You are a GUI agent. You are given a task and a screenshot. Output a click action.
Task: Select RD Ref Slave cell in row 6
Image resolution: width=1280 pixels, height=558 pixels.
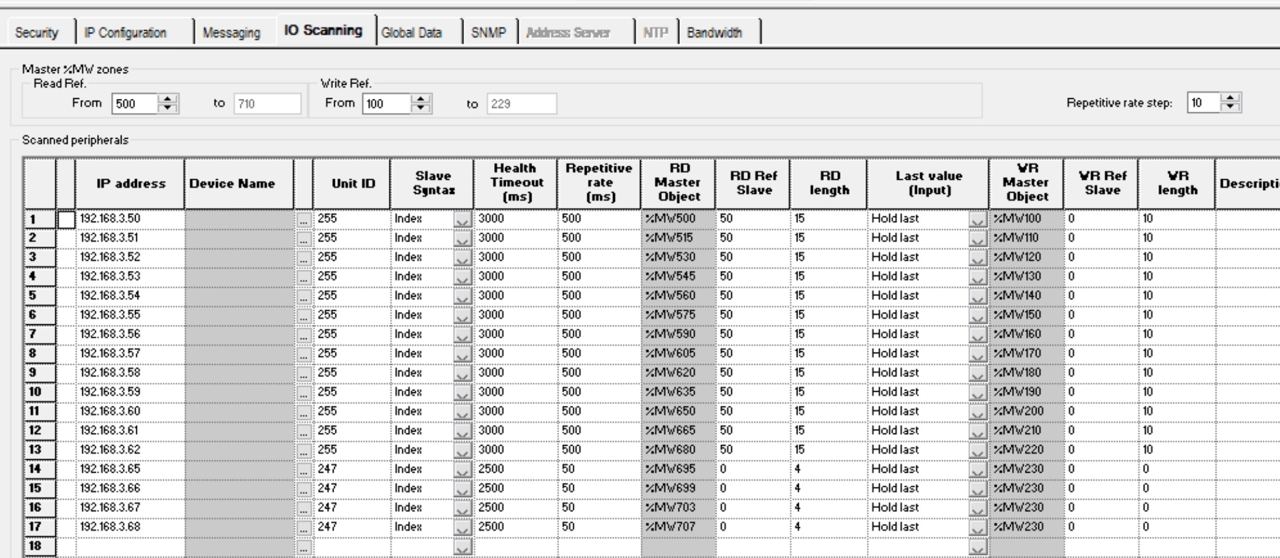(752, 315)
